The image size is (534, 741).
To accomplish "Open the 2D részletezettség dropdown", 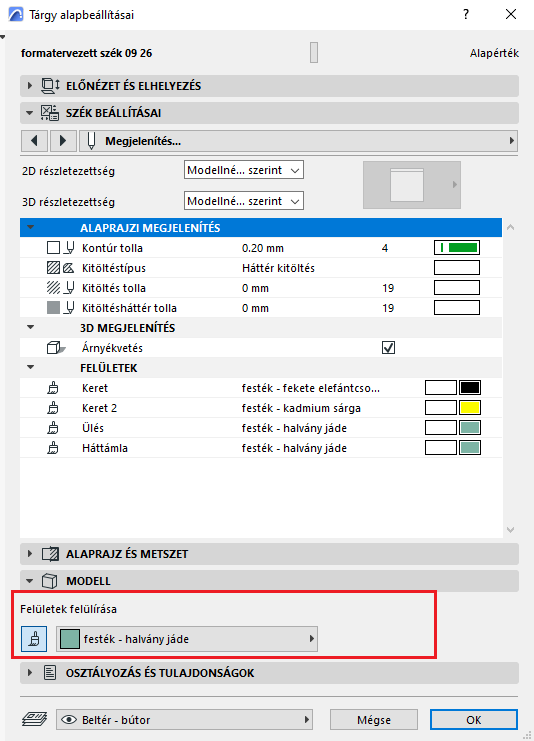I will [244, 170].
